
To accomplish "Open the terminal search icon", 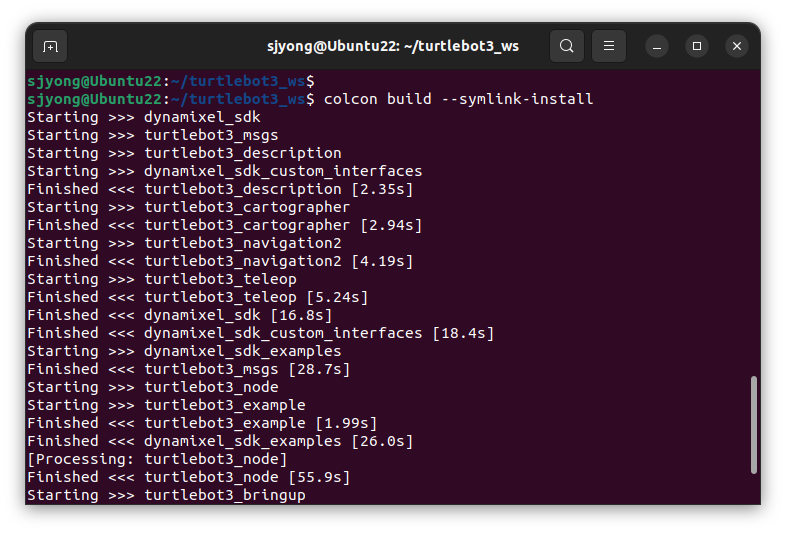I will (x=566, y=46).
